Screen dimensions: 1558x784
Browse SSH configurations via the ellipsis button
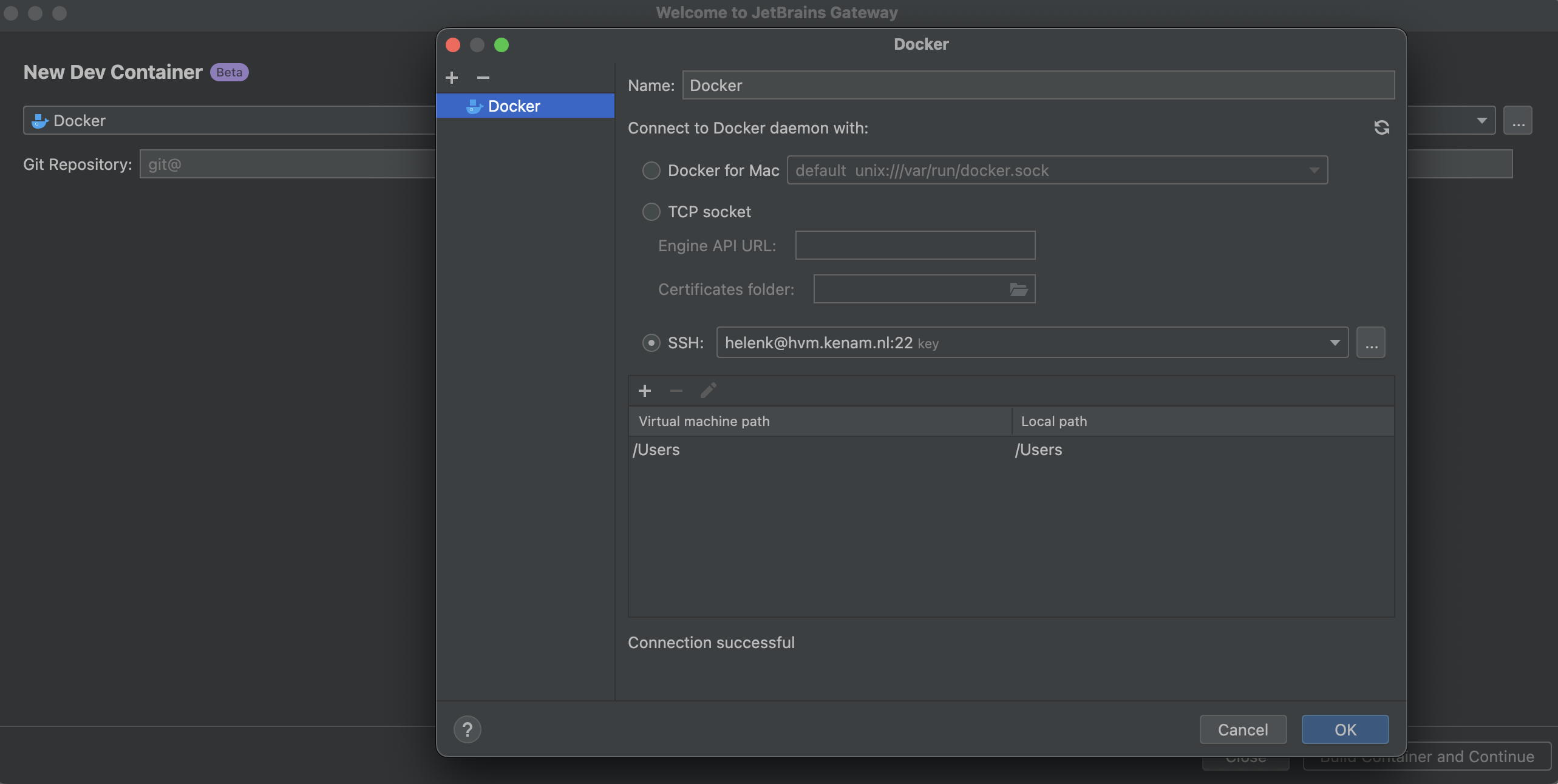1371,342
